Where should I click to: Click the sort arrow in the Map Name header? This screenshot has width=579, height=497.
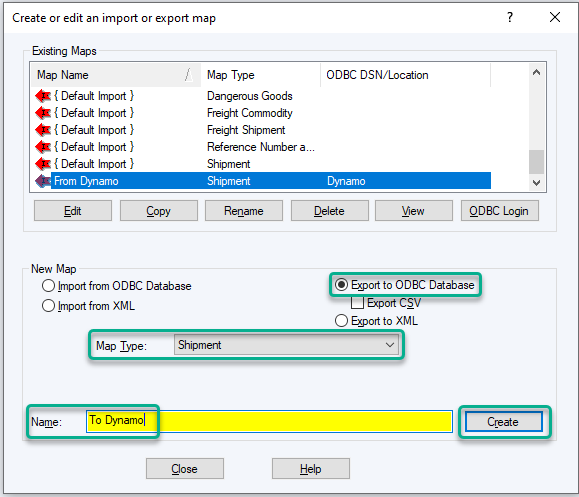[189, 75]
